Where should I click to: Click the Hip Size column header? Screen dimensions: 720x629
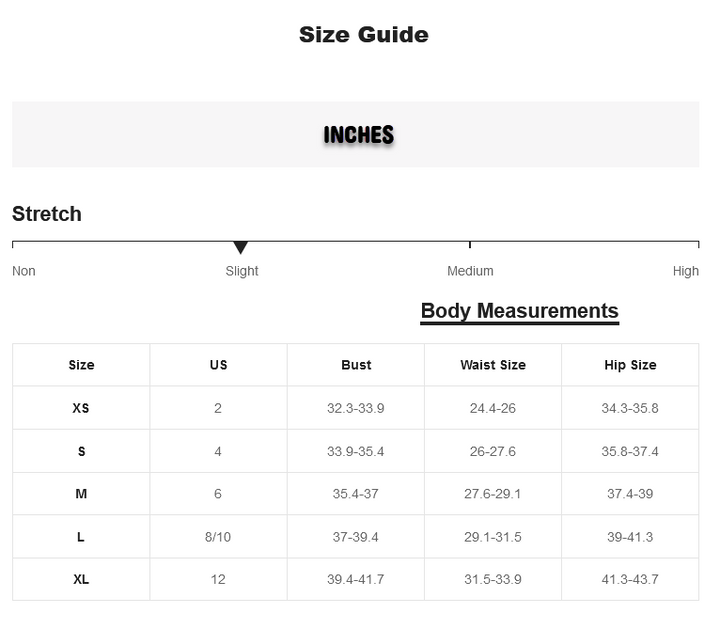pos(630,365)
